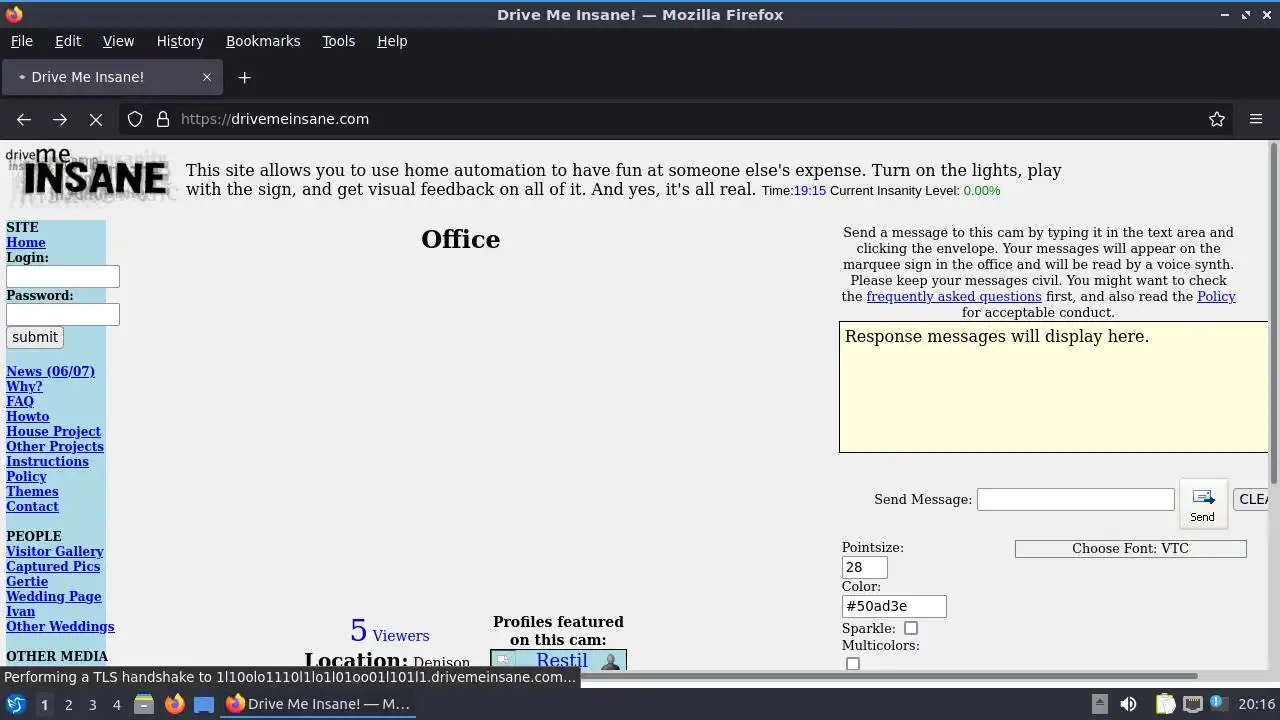The width and height of the screenshot is (1280, 720).
Task: Open the removable media tray icon
Action: [1099, 704]
